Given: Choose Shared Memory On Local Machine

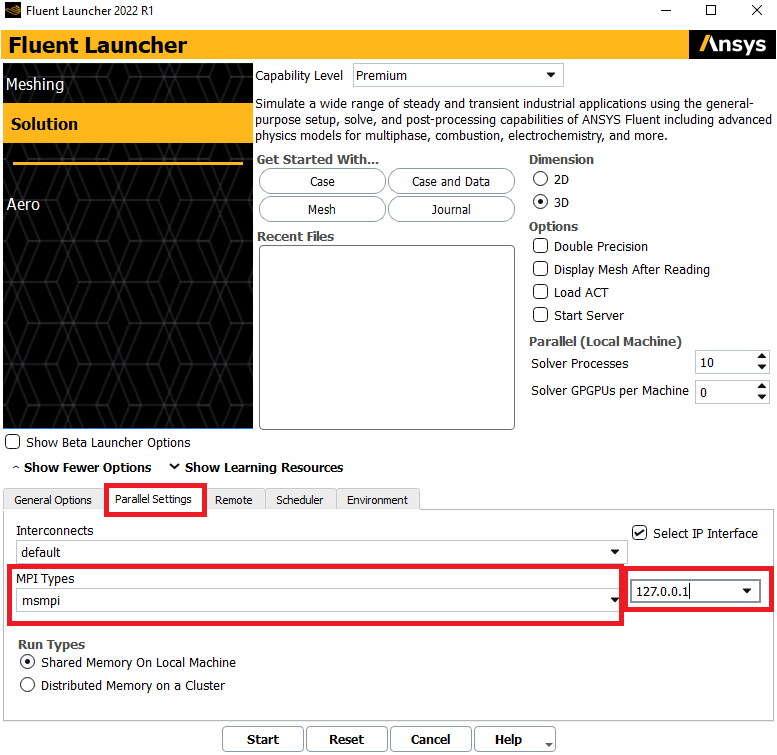Looking at the screenshot, I should [x=27, y=662].
